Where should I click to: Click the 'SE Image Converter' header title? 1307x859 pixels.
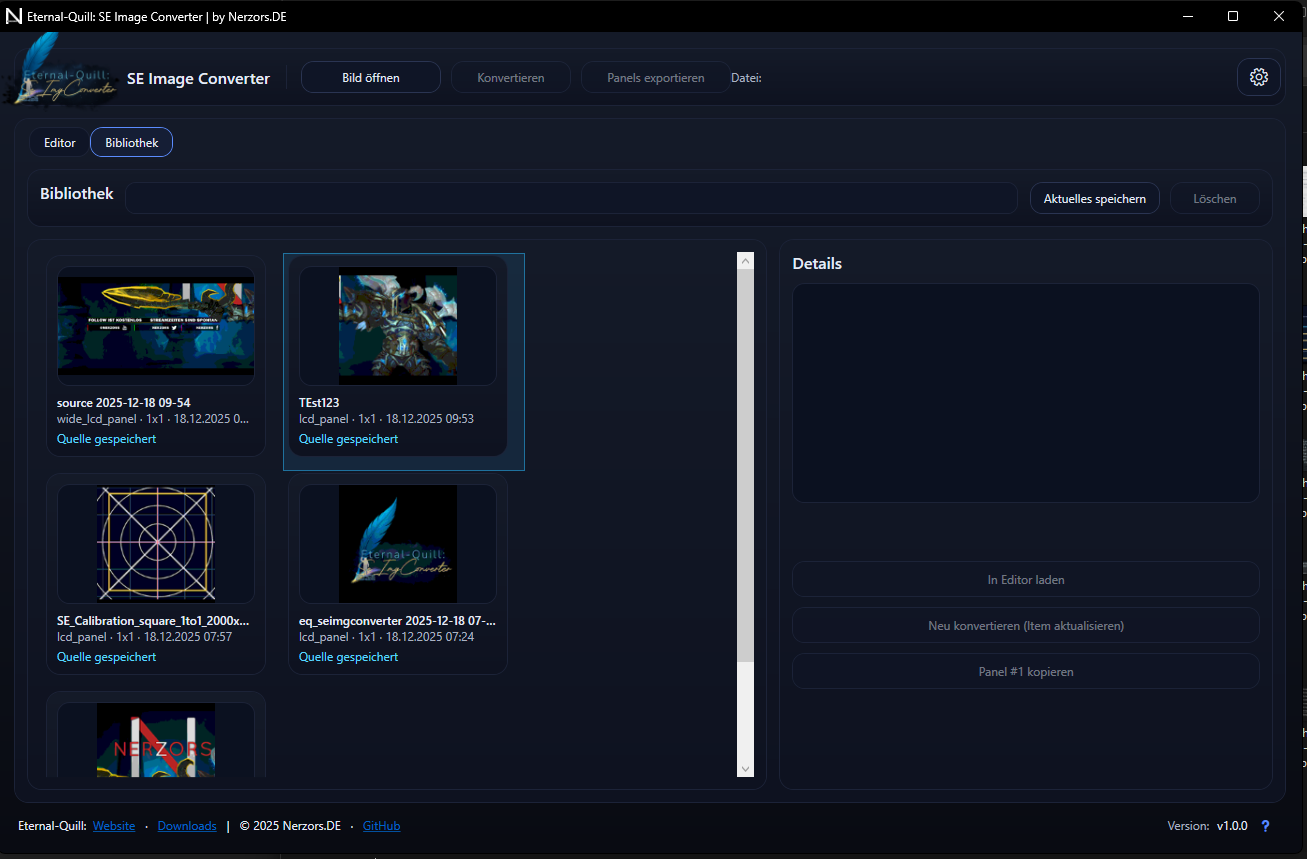tap(198, 79)
